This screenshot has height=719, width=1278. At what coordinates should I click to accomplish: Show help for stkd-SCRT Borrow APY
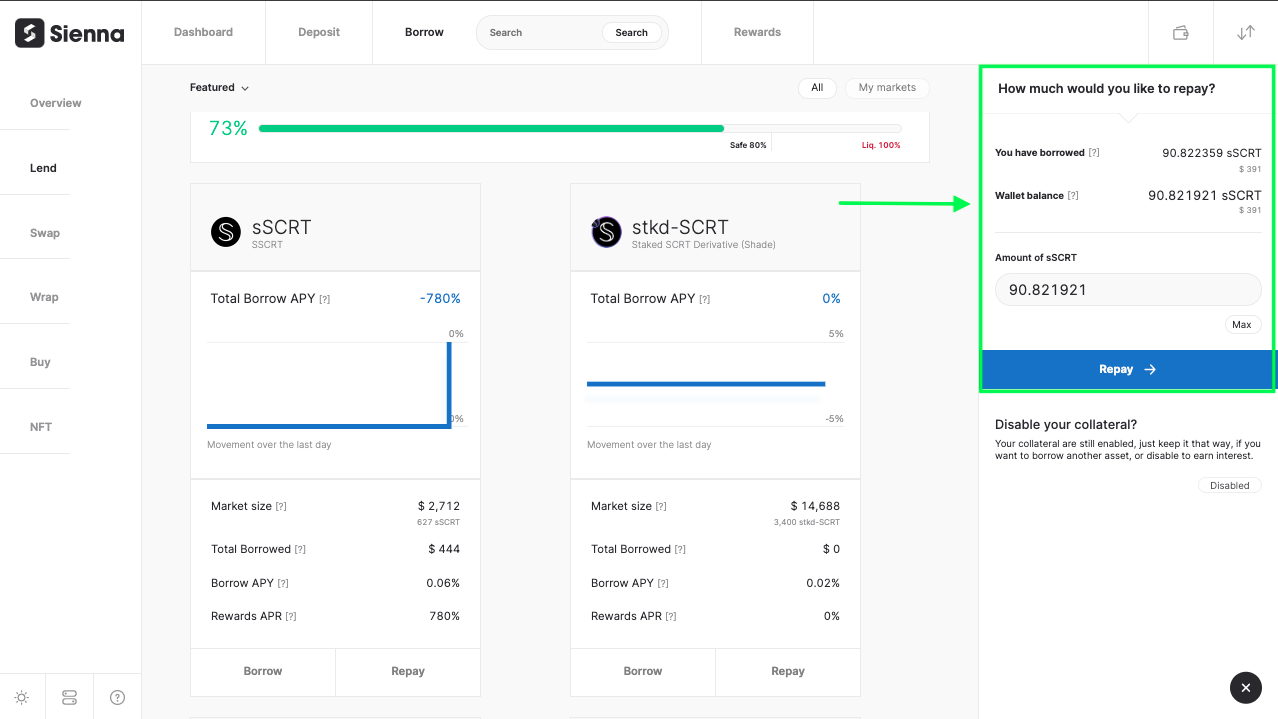(663, 583)
